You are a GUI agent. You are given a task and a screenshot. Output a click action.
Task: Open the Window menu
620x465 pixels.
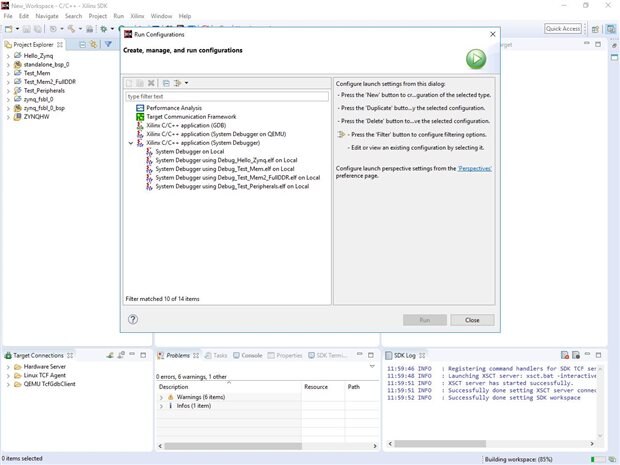coord(161,16)
